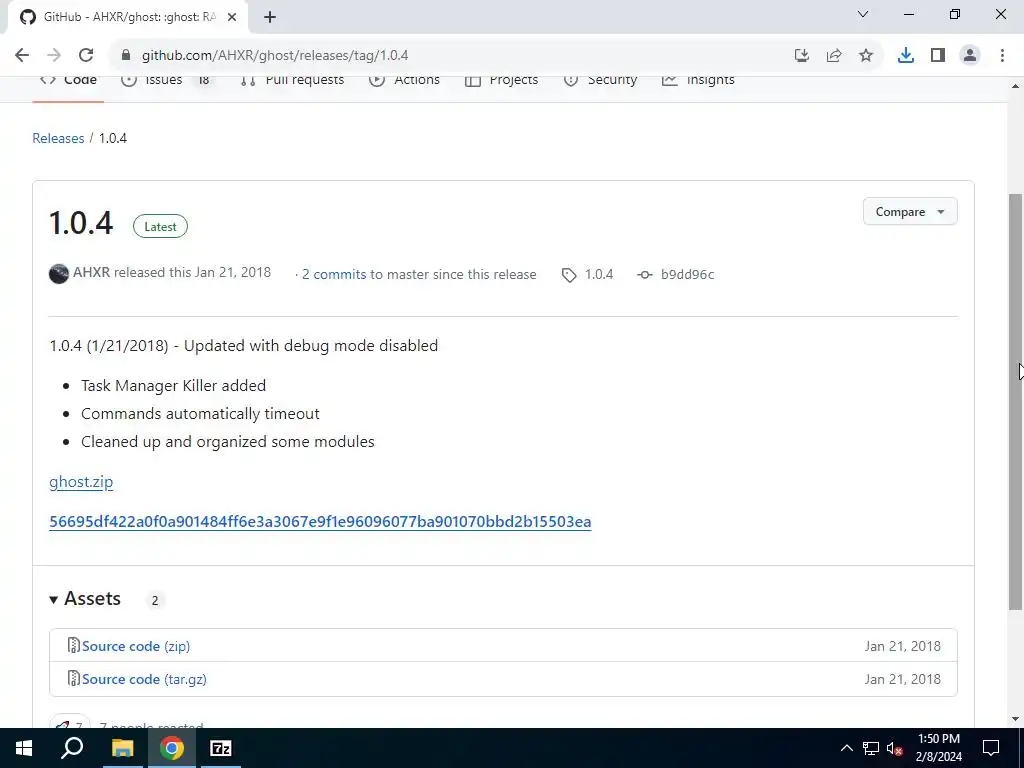View the 2 commits since release
1024x768 pixels.
coord(334,275)
